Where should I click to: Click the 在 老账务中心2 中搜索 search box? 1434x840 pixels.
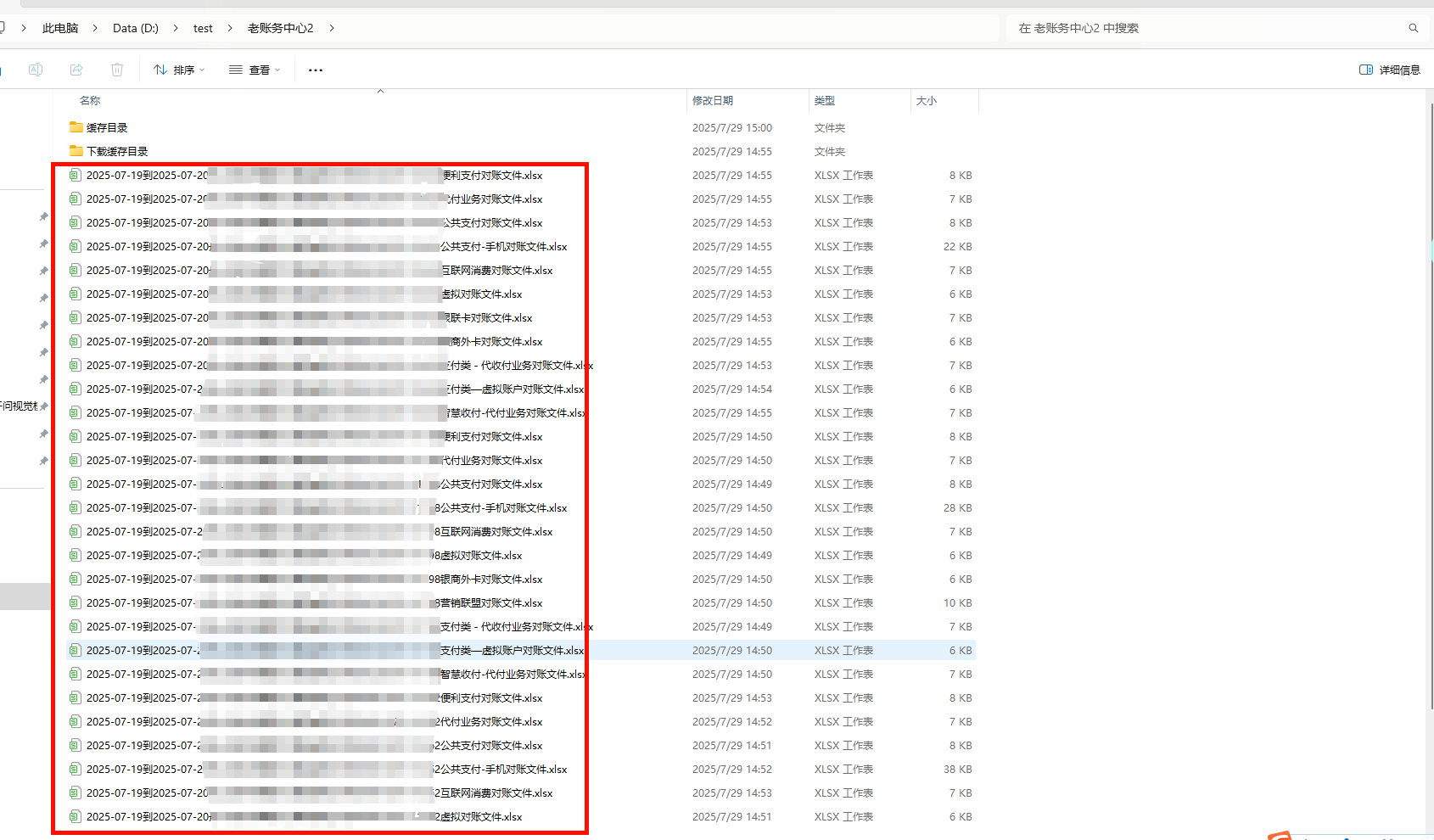tap(1205, 28)
